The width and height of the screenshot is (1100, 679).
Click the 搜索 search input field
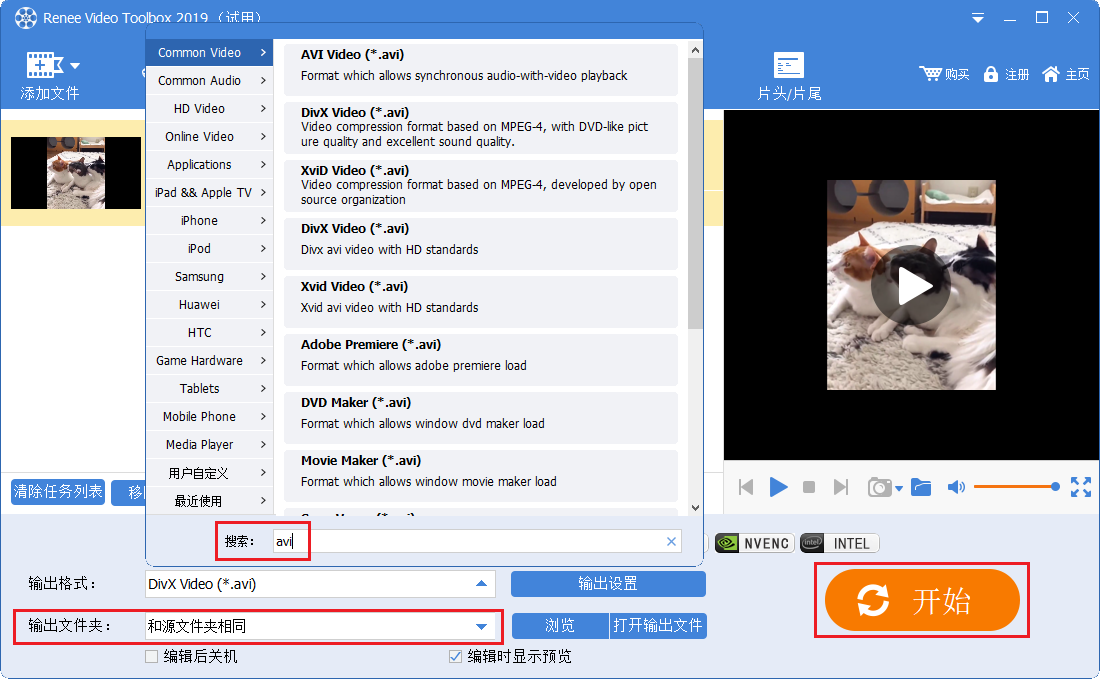477,541
